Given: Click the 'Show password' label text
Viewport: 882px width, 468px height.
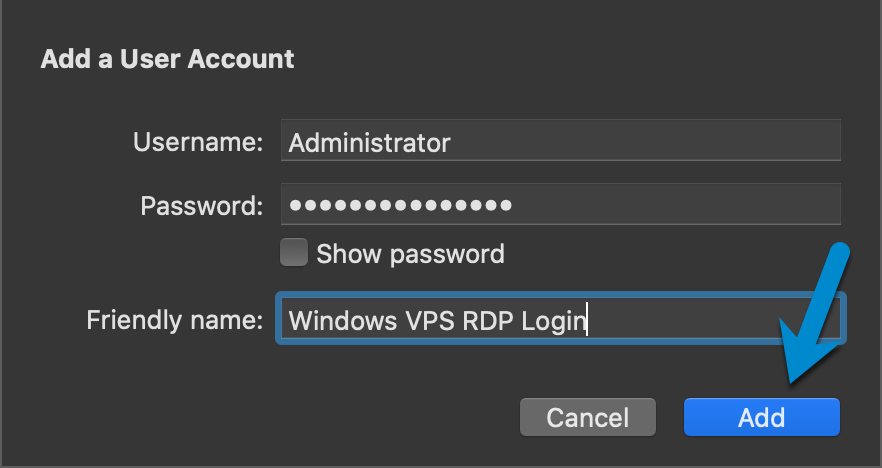Looking at the screenshot, I should (x=410, y=254).
